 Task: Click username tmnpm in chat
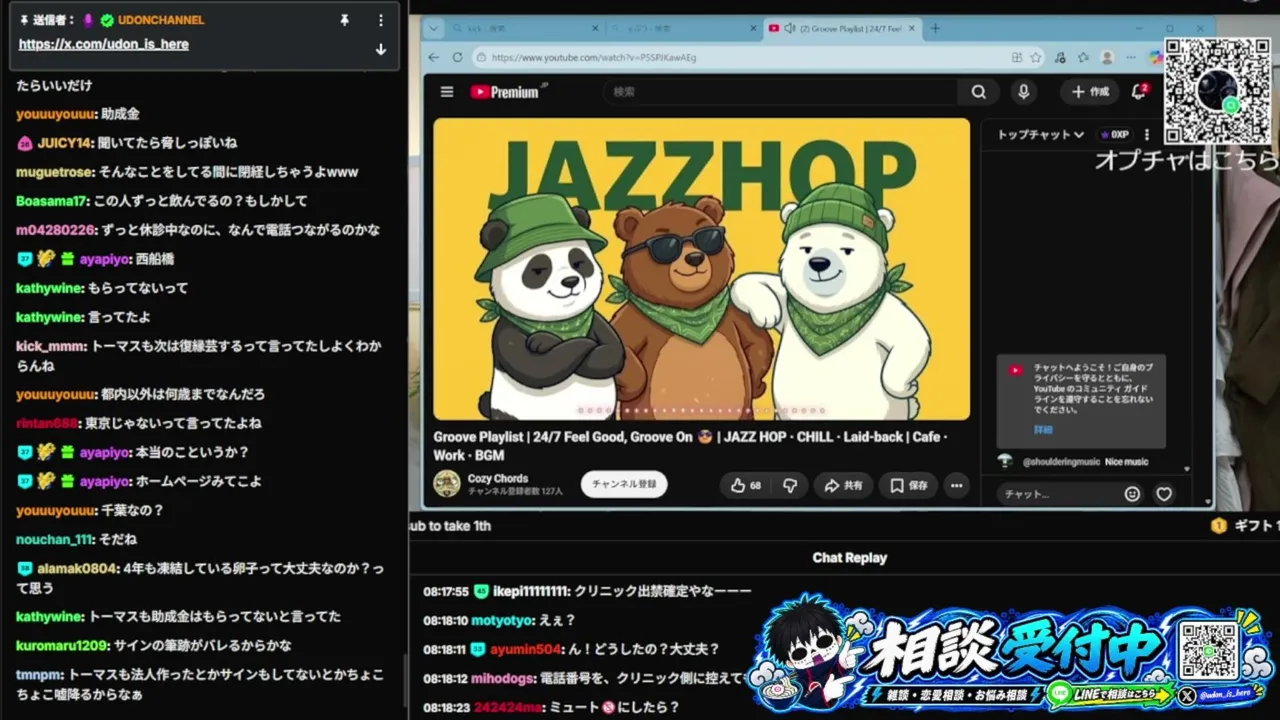(39, 674)
